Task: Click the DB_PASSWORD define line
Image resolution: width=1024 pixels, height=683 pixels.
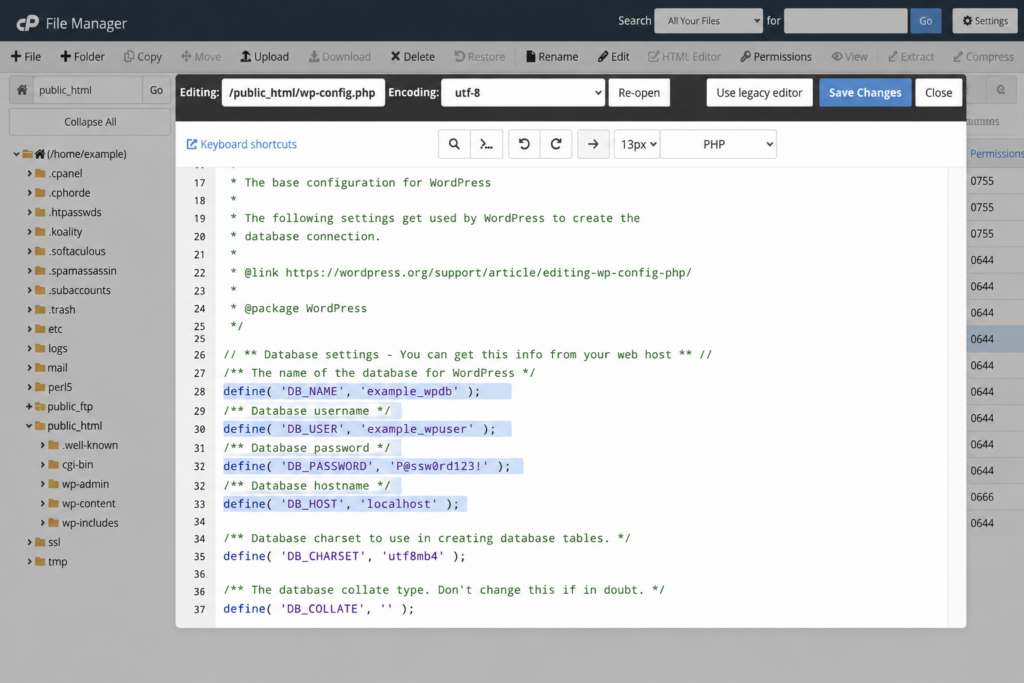Action: tap(367, 466)
